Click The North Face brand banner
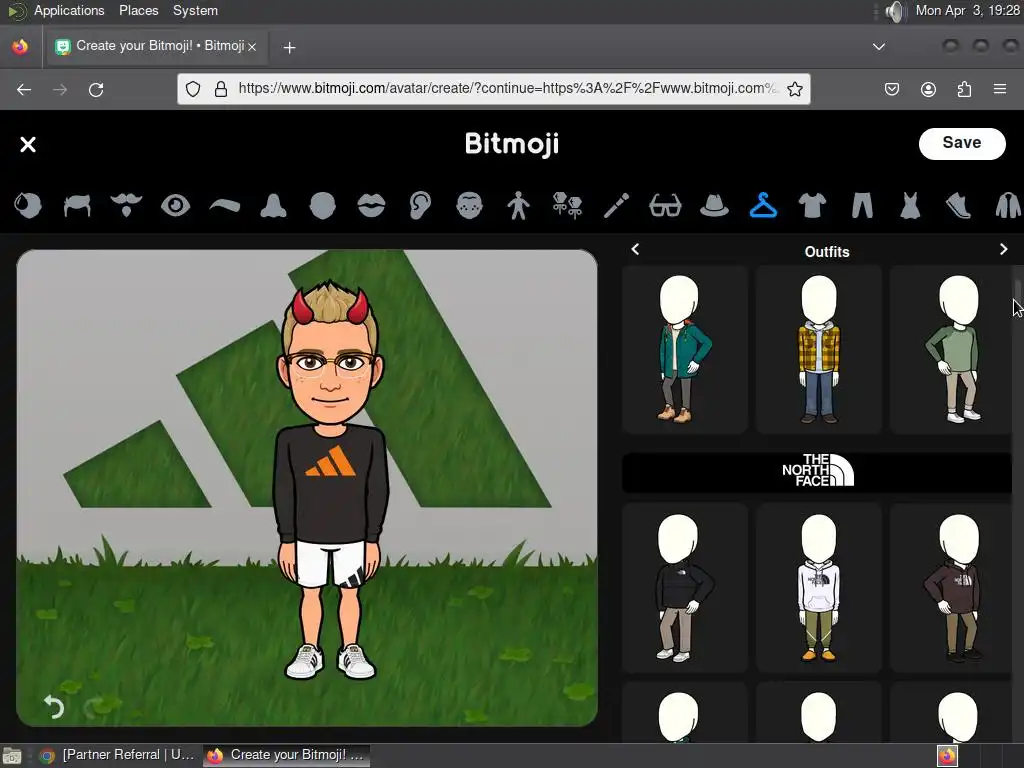Screen dimensions: 1024x768 pos(817,471)
